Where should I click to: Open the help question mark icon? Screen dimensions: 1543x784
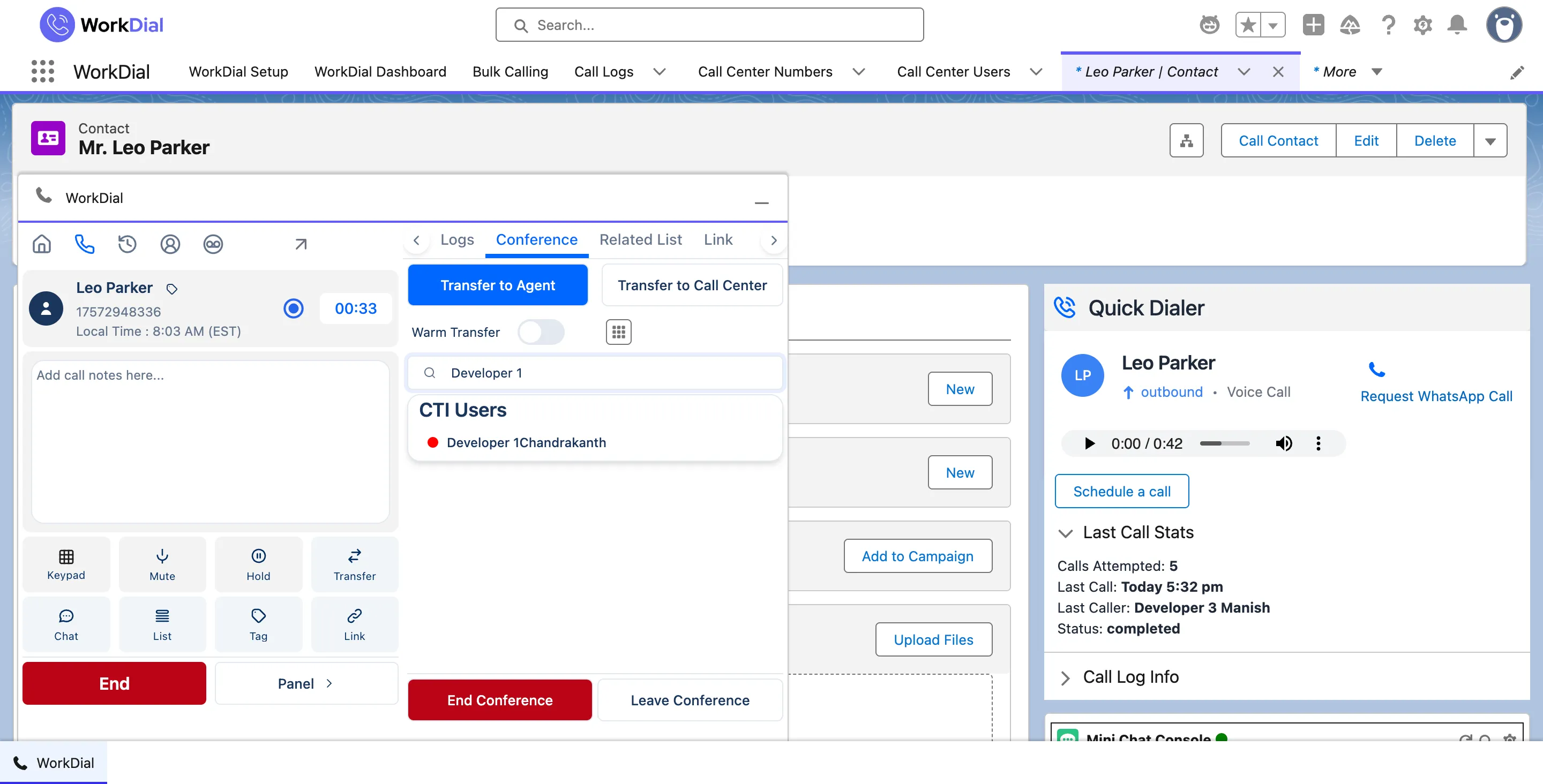coord(1388,25)
